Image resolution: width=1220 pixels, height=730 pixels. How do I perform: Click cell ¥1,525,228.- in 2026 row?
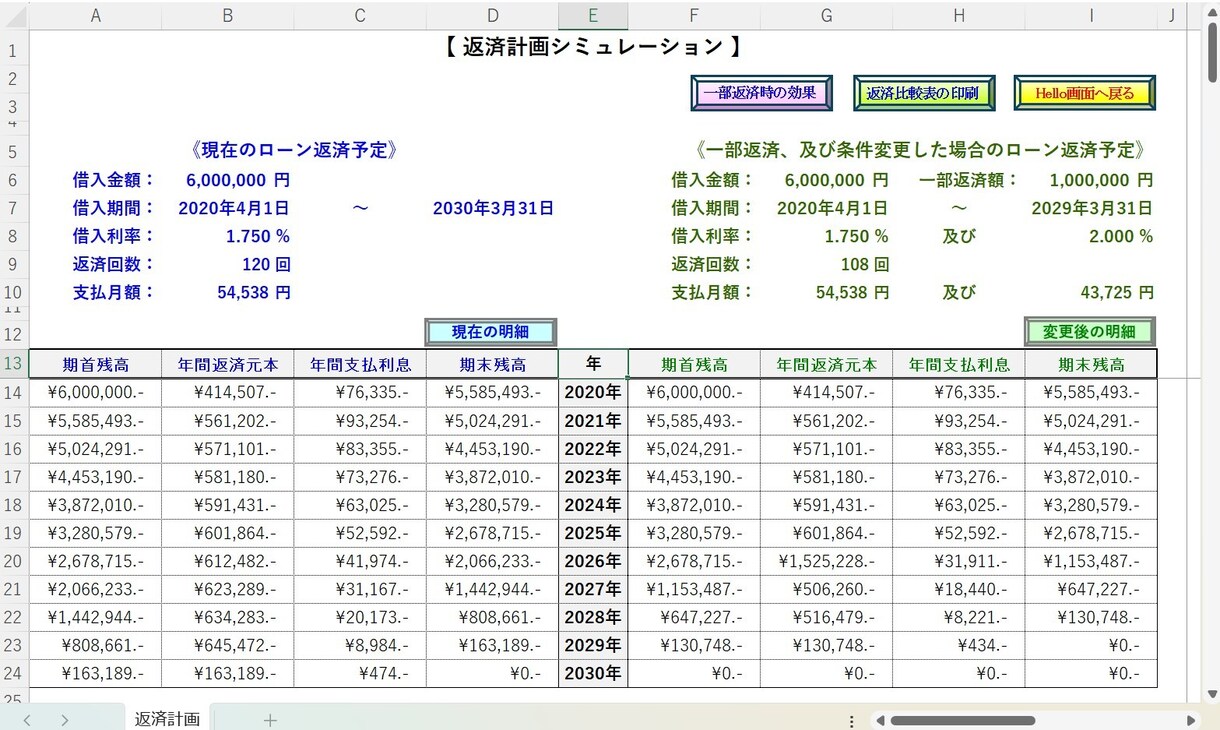[826, 561]
